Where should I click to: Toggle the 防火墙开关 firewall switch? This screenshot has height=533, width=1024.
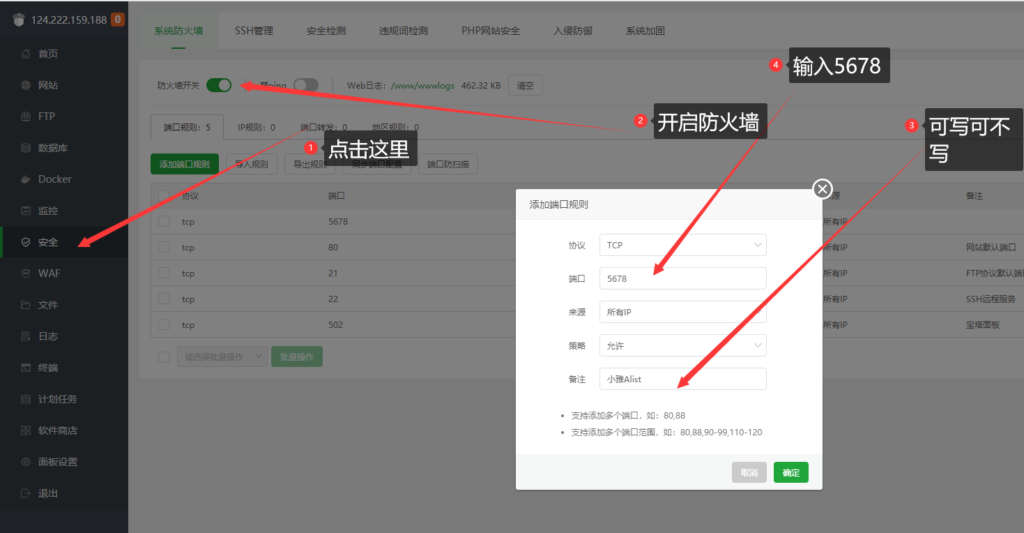219,85
